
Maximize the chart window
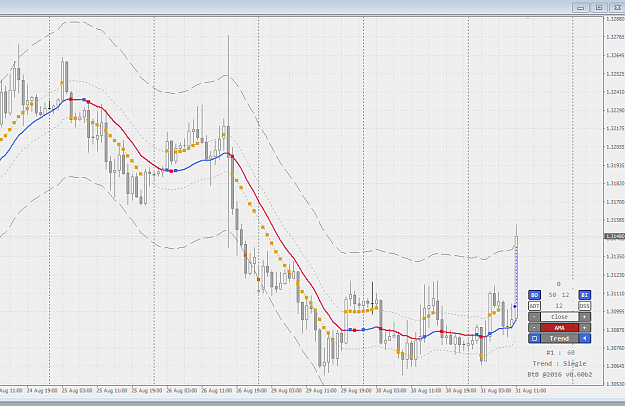tap(599, 8)
